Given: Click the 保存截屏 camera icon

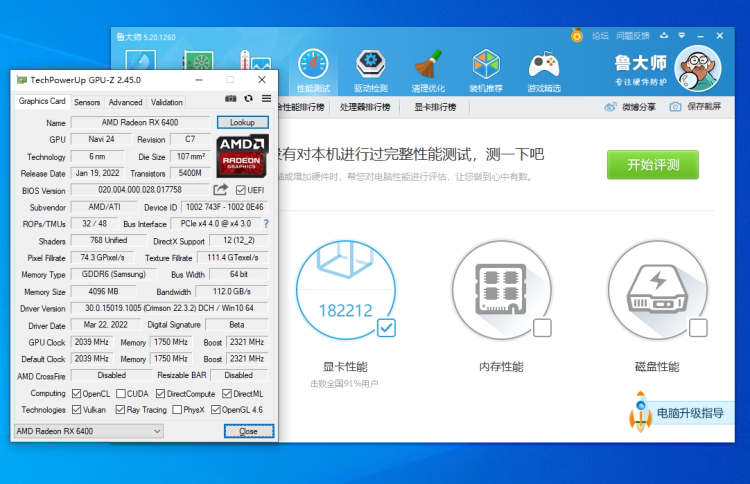Looking at the screenshot, I should coord(675,107).
